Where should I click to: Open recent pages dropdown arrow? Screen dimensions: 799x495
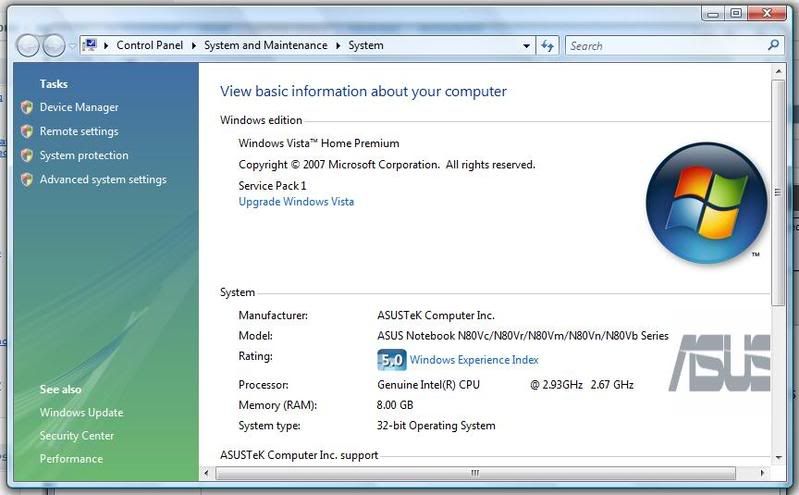pyautogui.click(x=72, y=46)
